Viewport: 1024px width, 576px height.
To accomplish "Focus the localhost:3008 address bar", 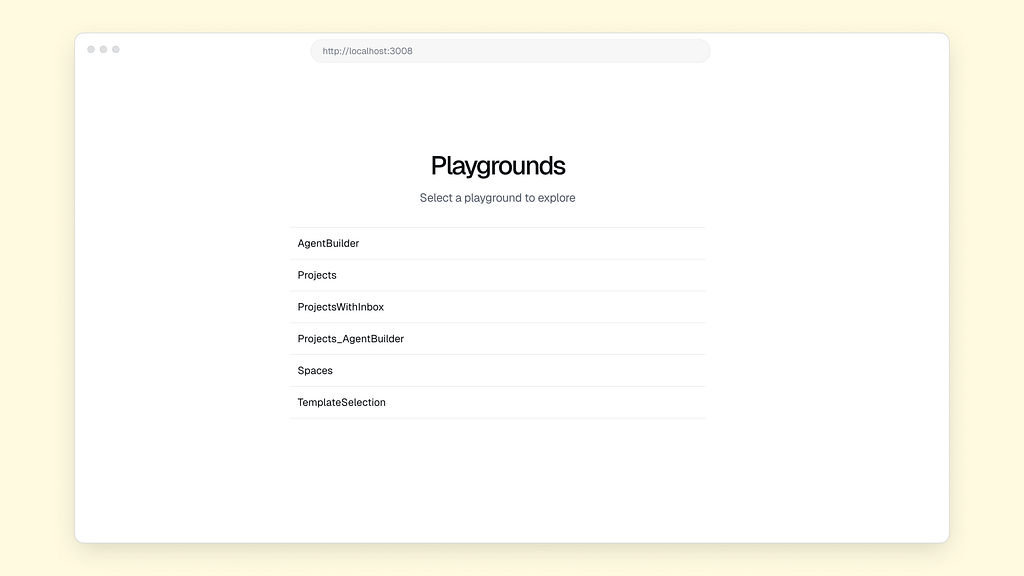I will 510,51.
